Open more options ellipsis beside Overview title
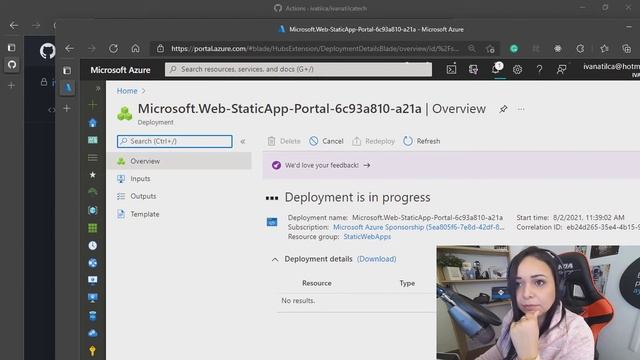 tap(521, 109)
